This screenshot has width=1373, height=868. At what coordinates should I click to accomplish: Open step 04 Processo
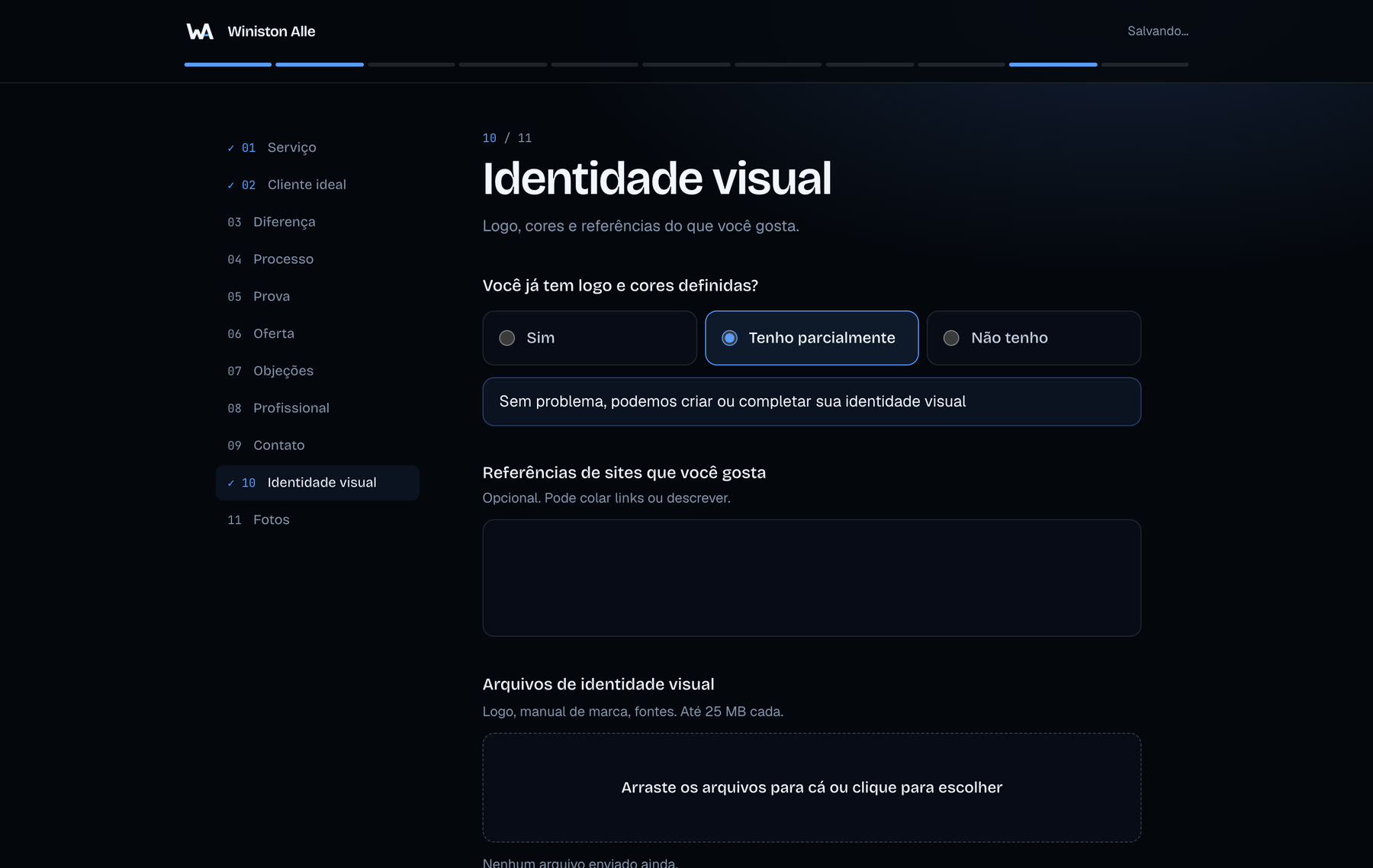(317, 259)
